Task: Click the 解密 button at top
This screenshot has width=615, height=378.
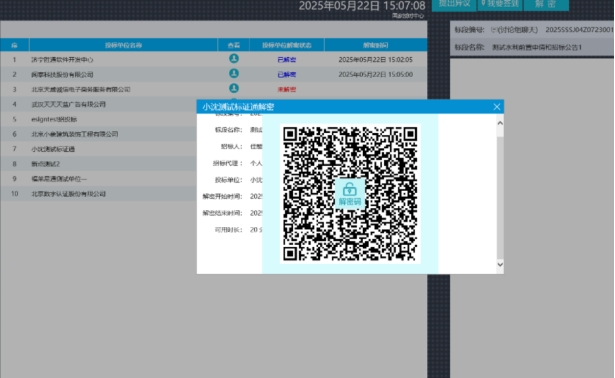Action: point(546,4)
